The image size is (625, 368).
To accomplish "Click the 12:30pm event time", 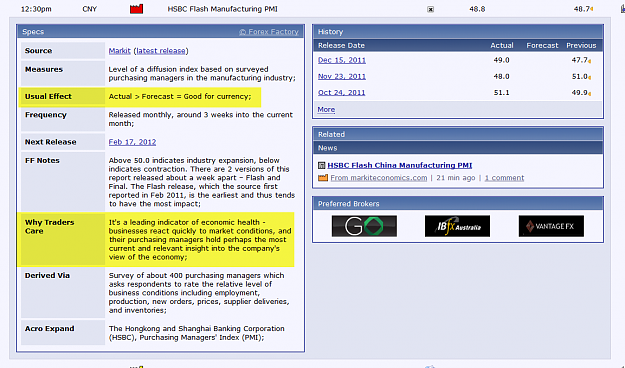I will coord(36,9).
